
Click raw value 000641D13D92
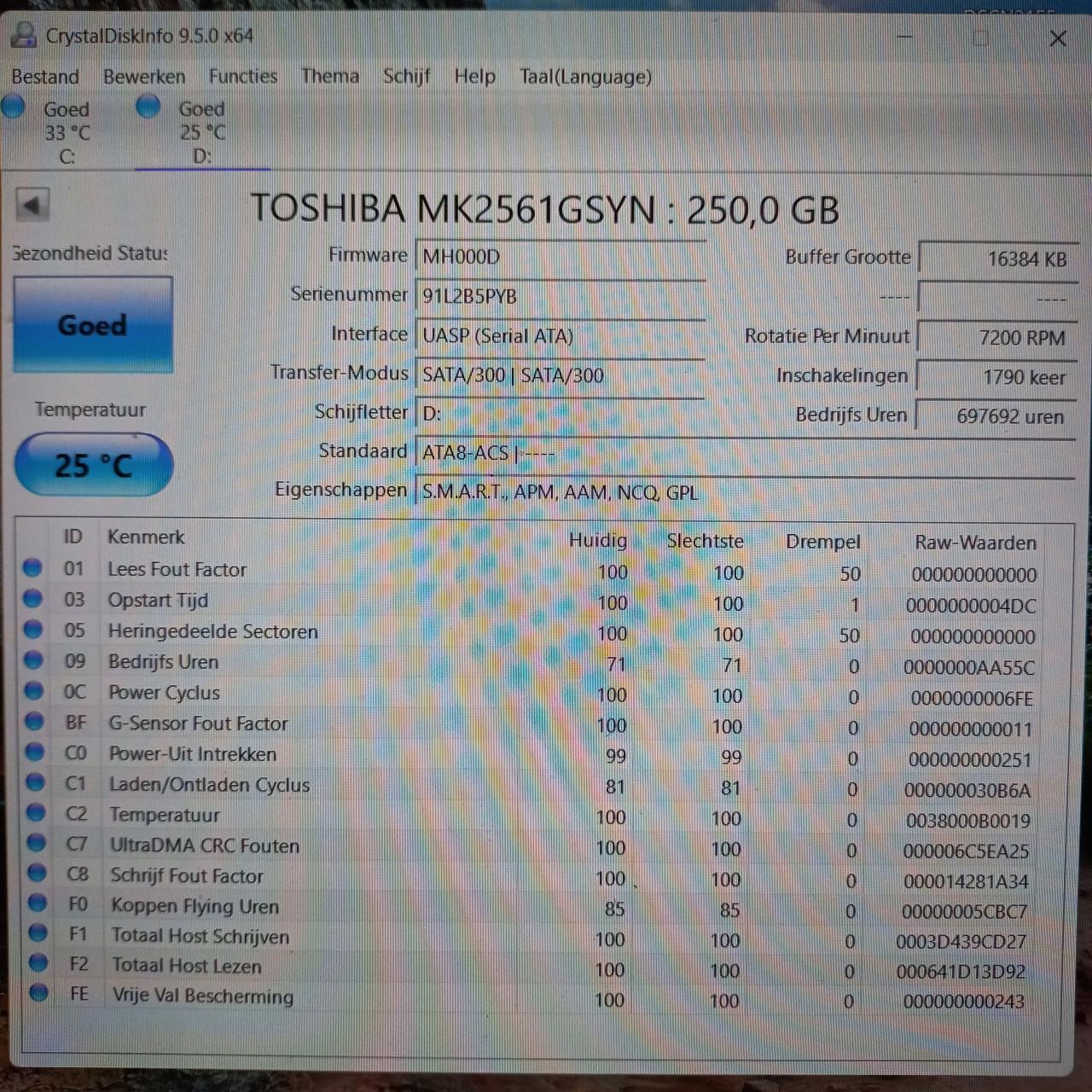pyautogui.click(x=961, y=972)
